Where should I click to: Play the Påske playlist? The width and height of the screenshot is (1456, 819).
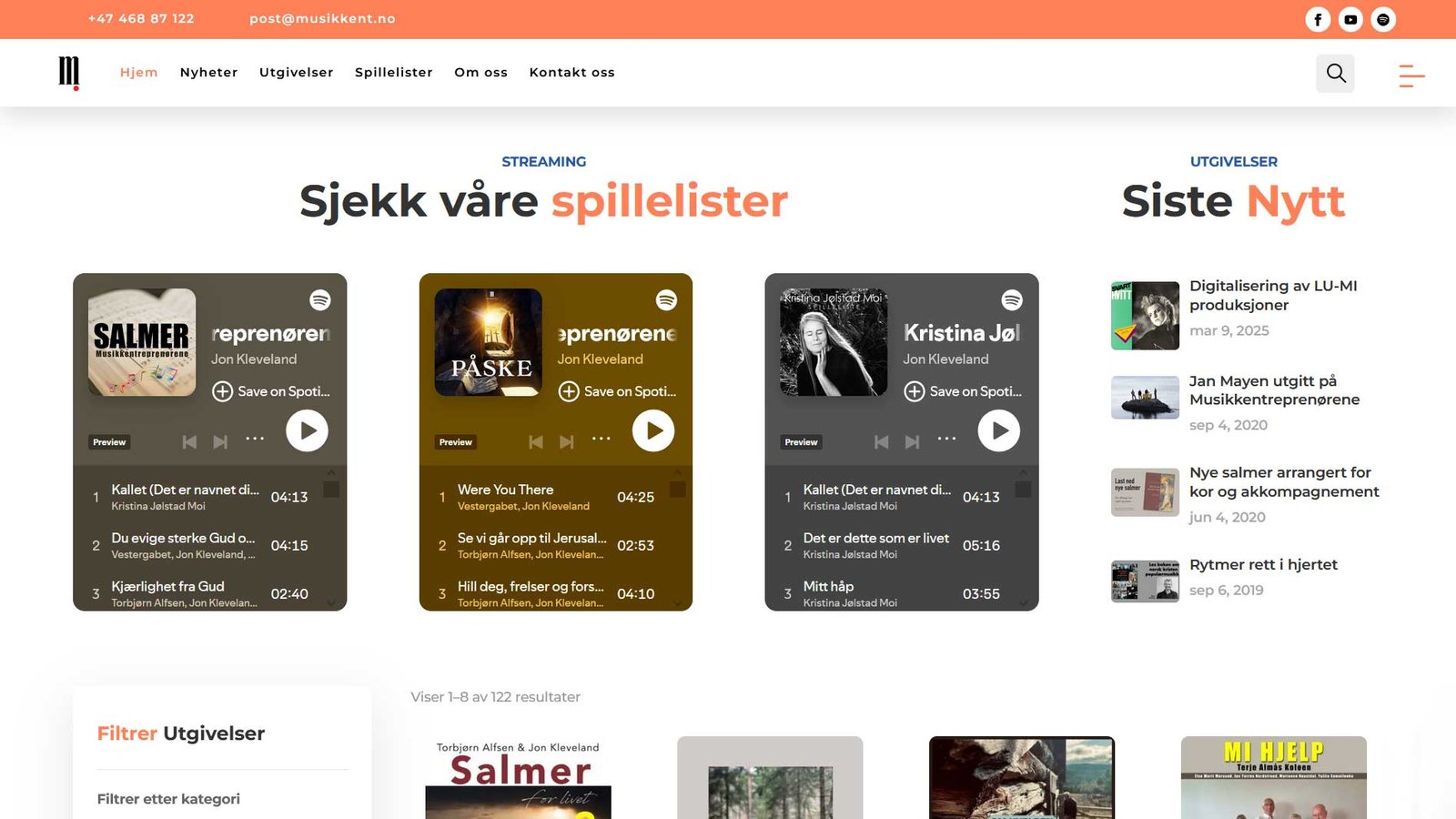click(653, 430)
